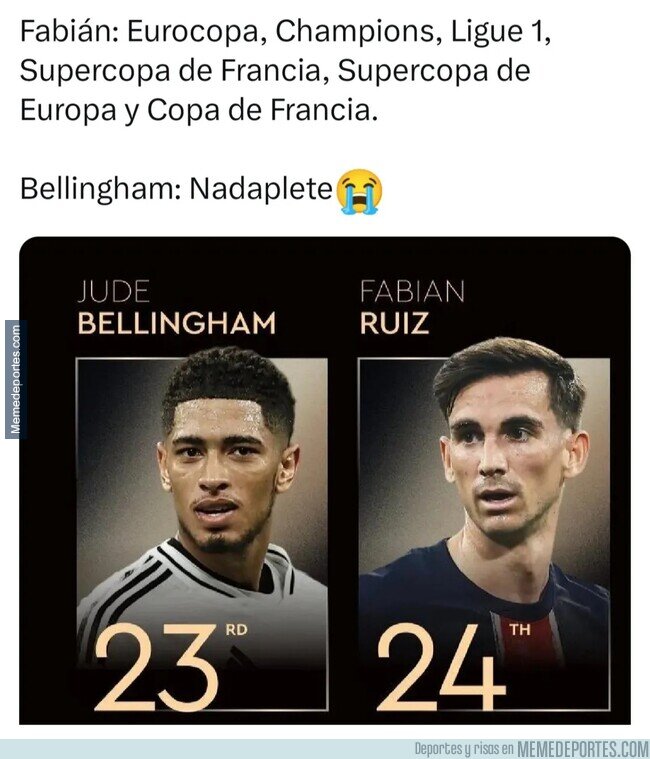Screen dimensions: 650x759
Task: Click the vertical Memedeportes.com side watermark
Action: tap(14, 378)
